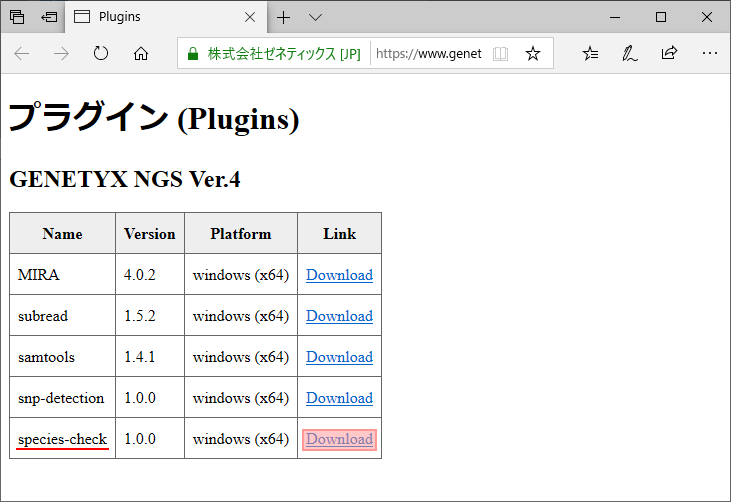This screenshot has height=502, width=731.
Task: Open the Favorites hub icon
Action: tap(590, 54)
